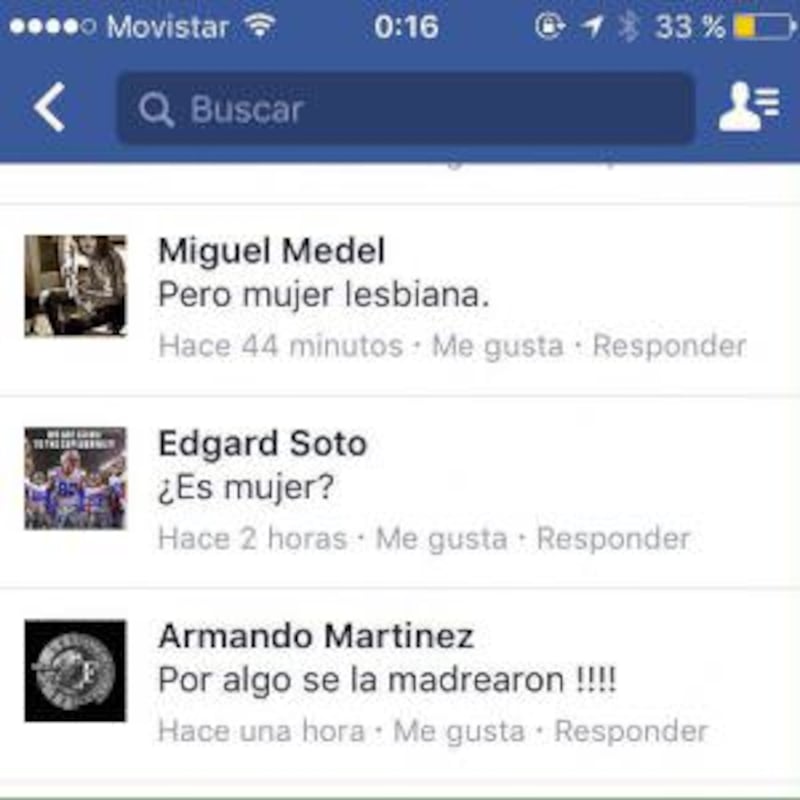Reply to Armando Martinez's comment
The height and width of the screenshot is (800, 800).
click(631, 731)
